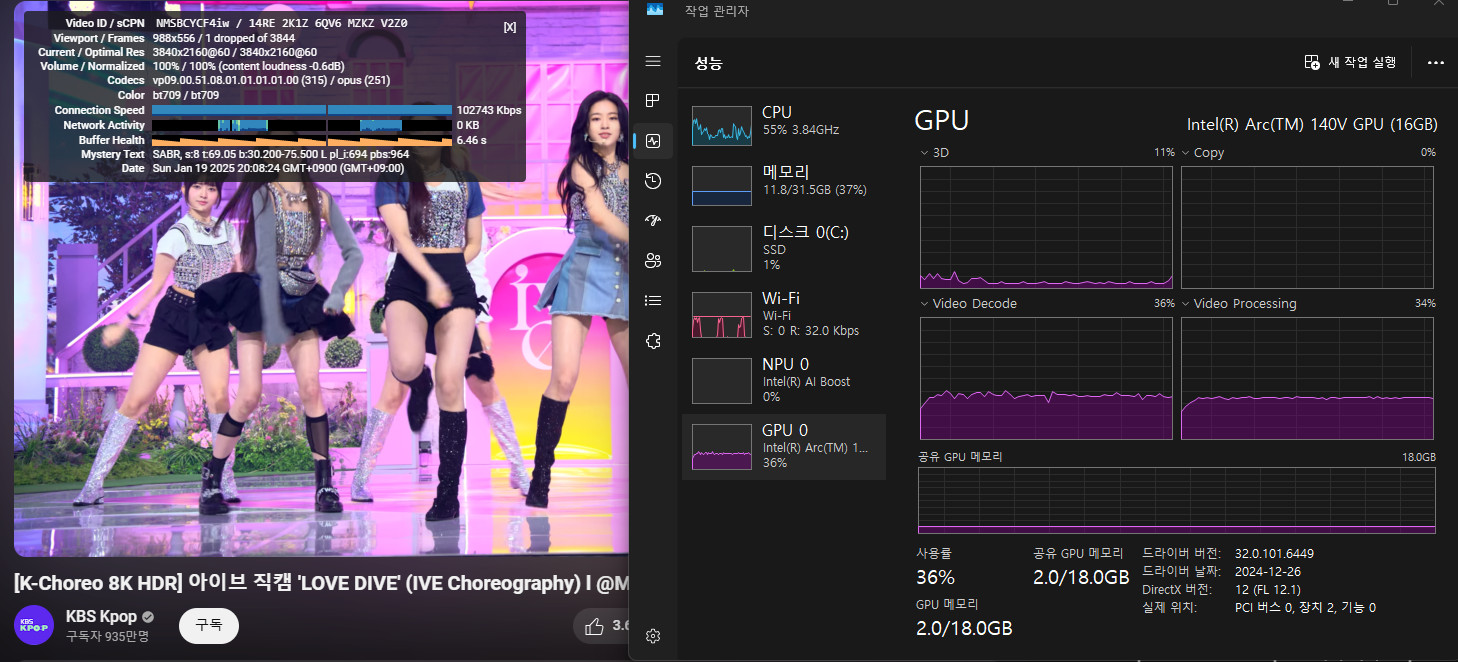Click the Date line in video stats
The width and height of the screenshot is (1458, 662).
pos(278,168)
